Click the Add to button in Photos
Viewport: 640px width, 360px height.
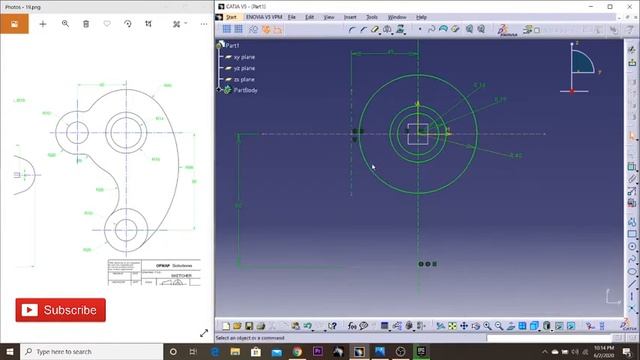[43, 24]
